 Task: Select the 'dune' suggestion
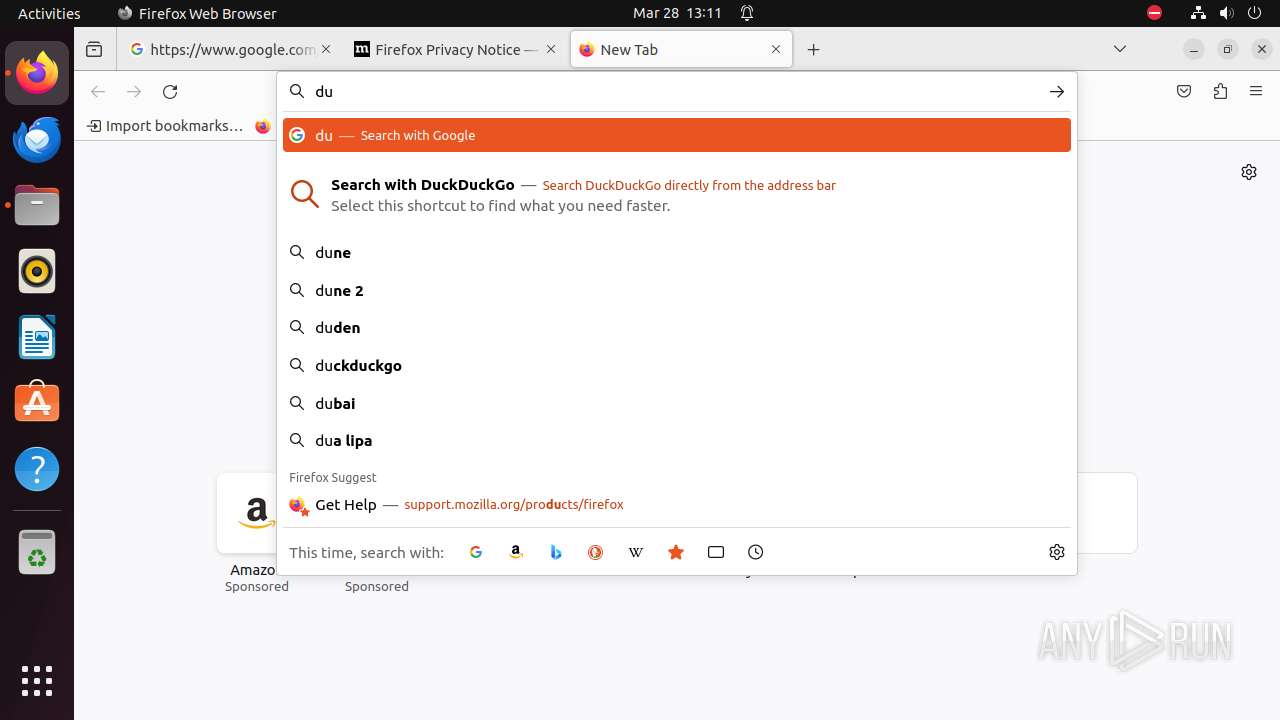[x=677, y=253]
